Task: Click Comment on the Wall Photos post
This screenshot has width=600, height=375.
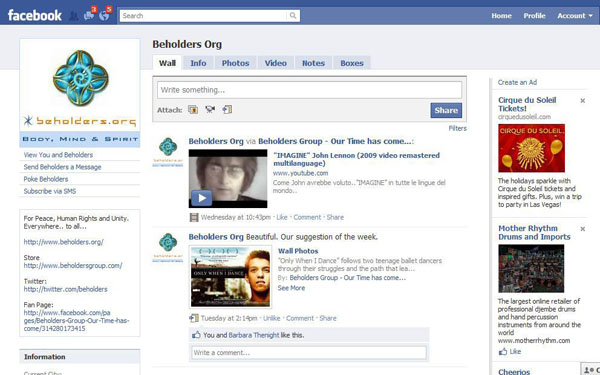Action: pyautogui.click(x=300, y=318)
